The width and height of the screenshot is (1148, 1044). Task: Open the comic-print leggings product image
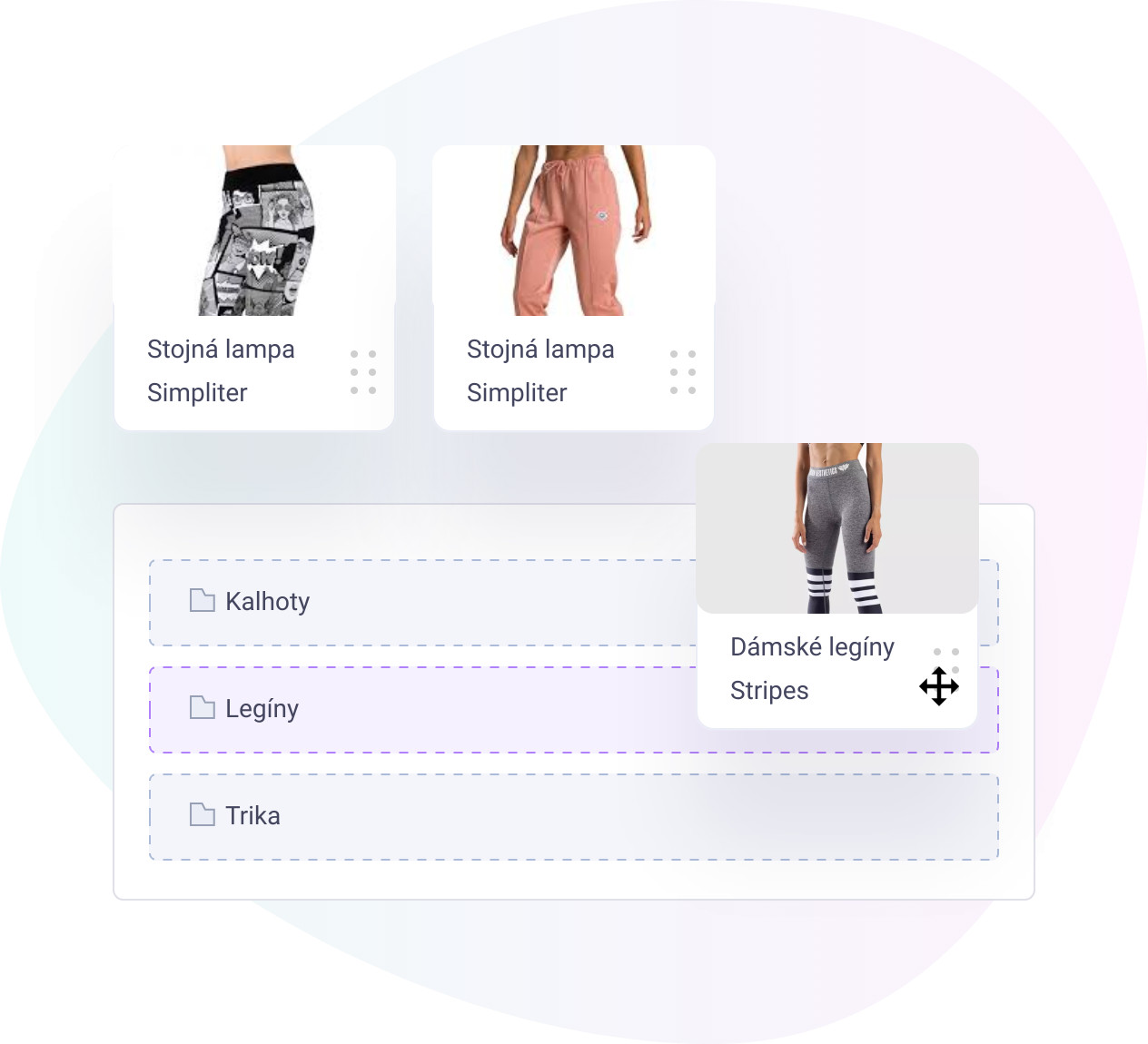click(254, 231)
